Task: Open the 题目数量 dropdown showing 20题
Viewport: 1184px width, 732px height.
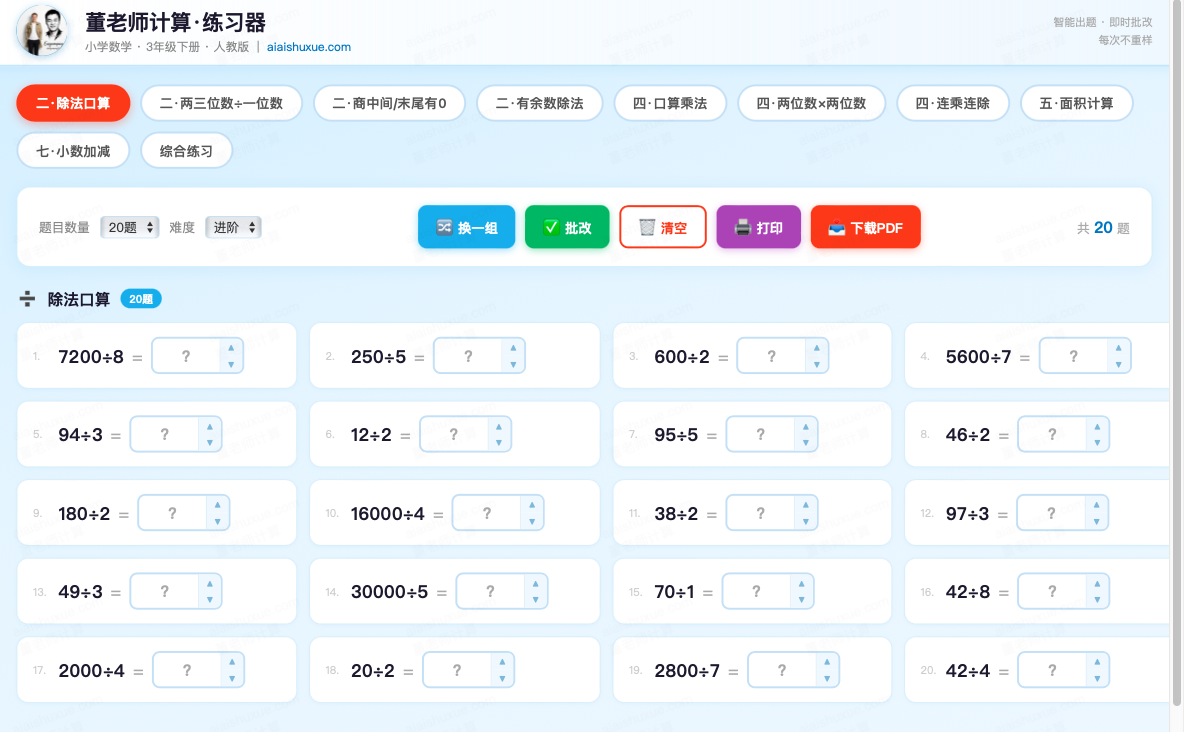Action: click(130, 227)
